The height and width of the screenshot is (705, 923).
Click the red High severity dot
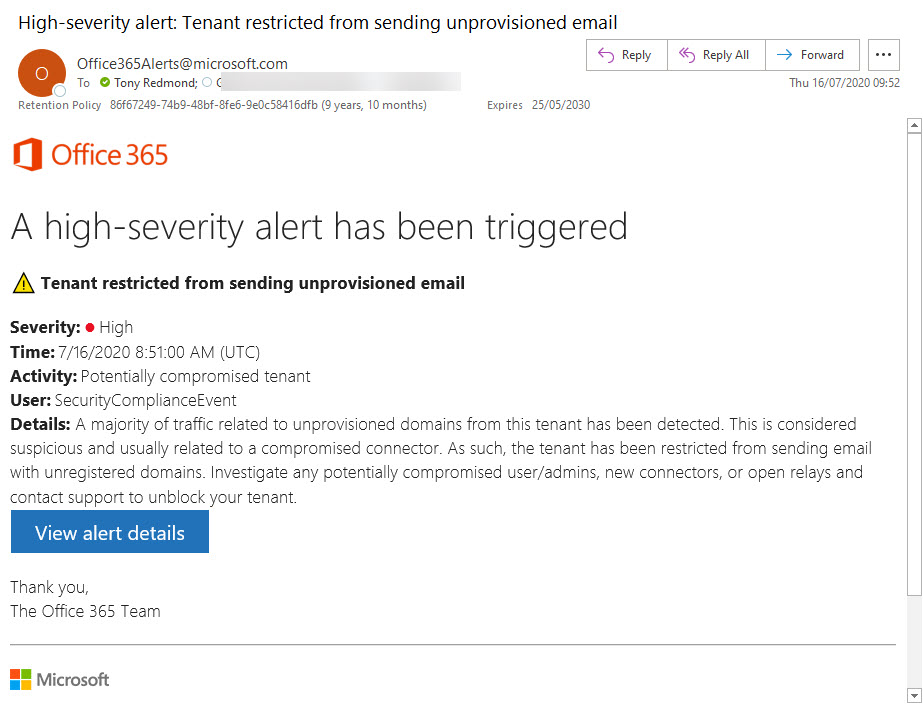[90, 328]
